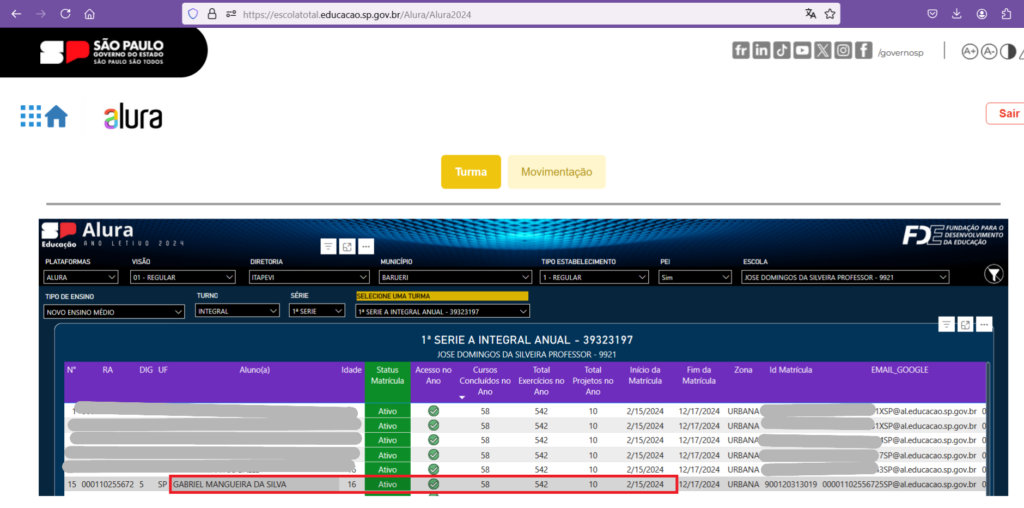Toggle high contrast mode icon
The image size is (1024, 508).
click(1009, 51)
